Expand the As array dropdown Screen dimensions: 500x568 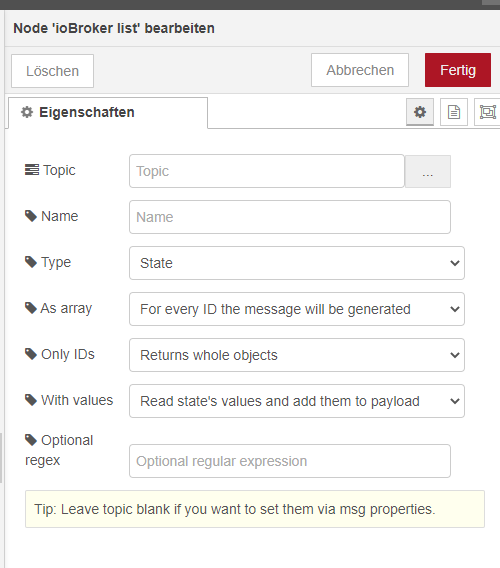click(297, 309)
